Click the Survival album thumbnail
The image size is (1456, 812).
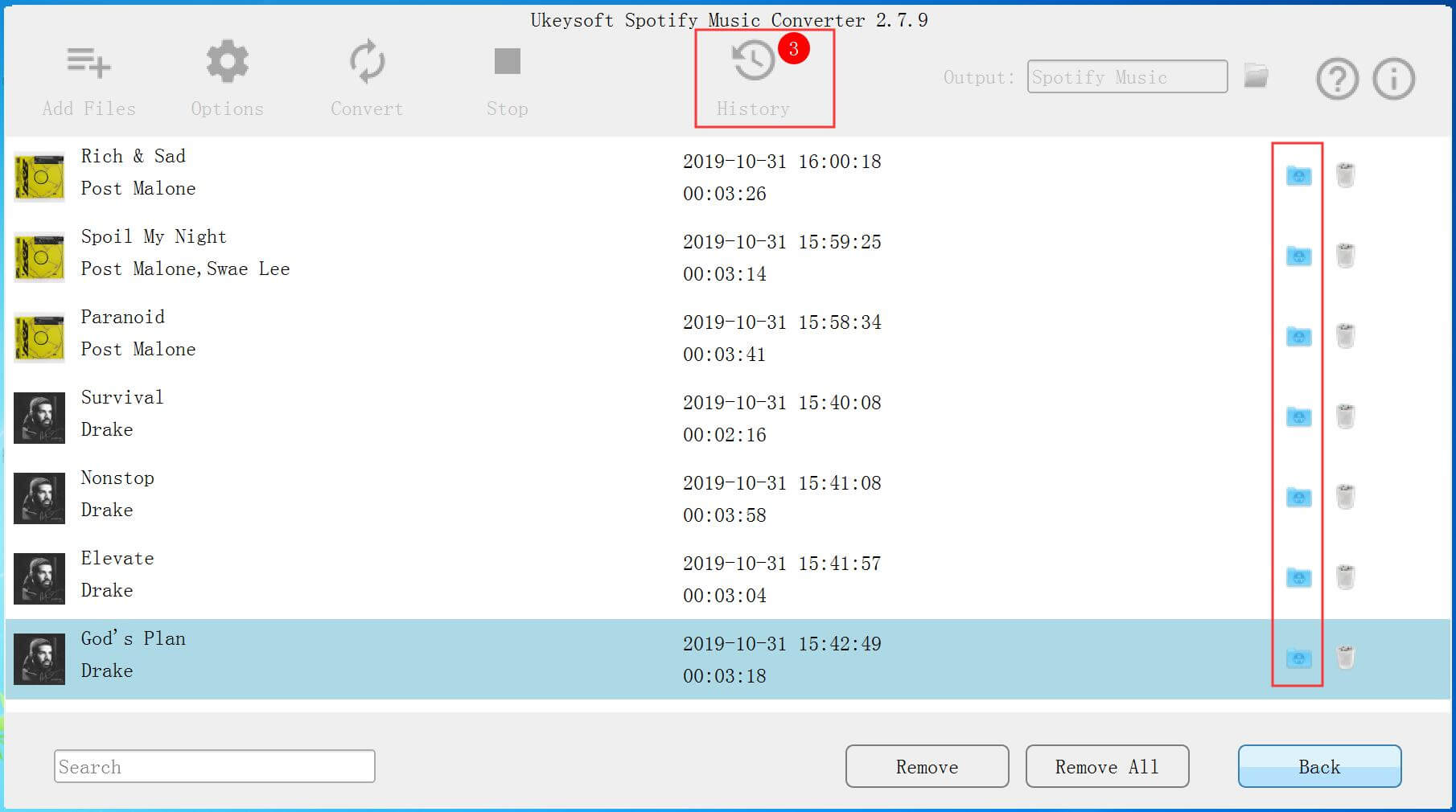(39, 417)
